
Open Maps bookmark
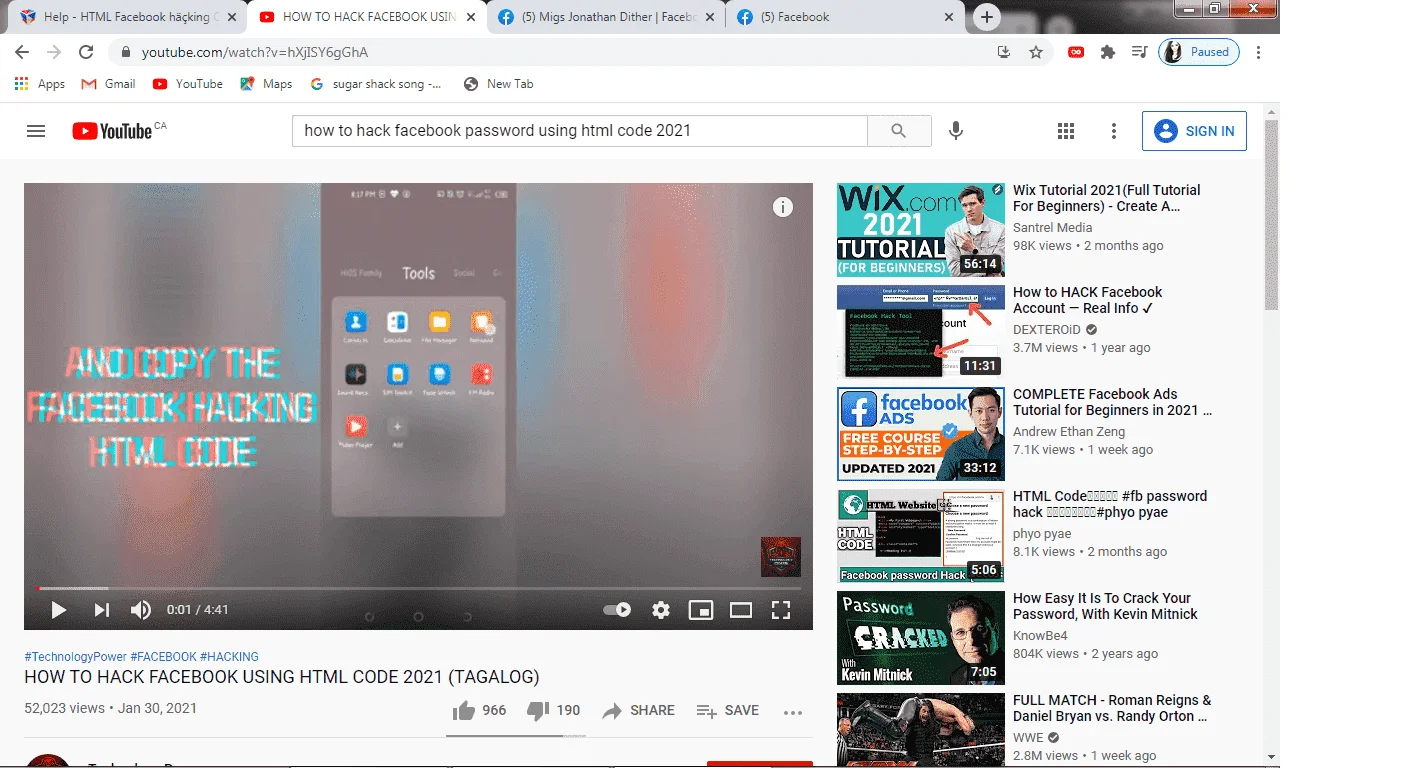[266, 84]
